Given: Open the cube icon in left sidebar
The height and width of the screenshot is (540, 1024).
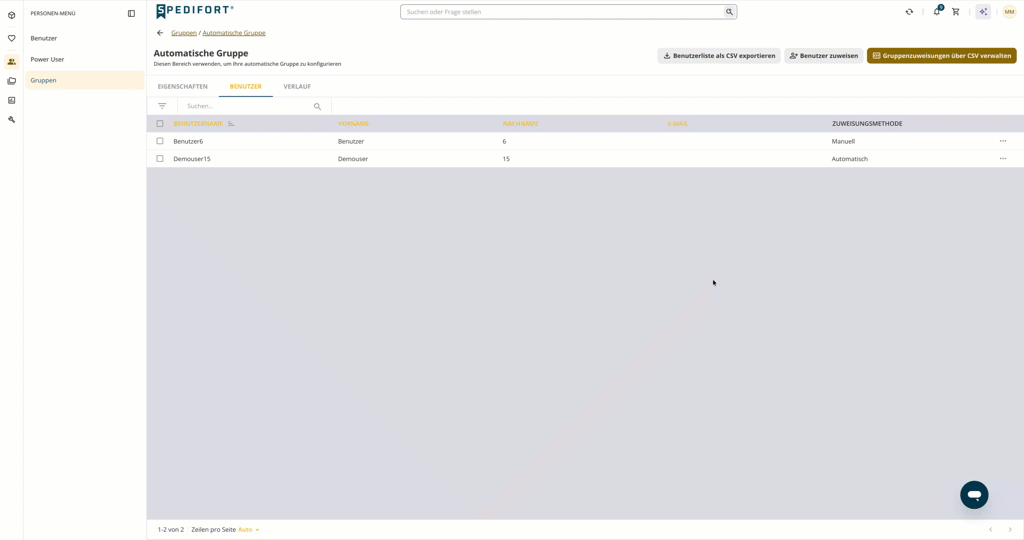Looking at the screenshot, I should point(11,15).
